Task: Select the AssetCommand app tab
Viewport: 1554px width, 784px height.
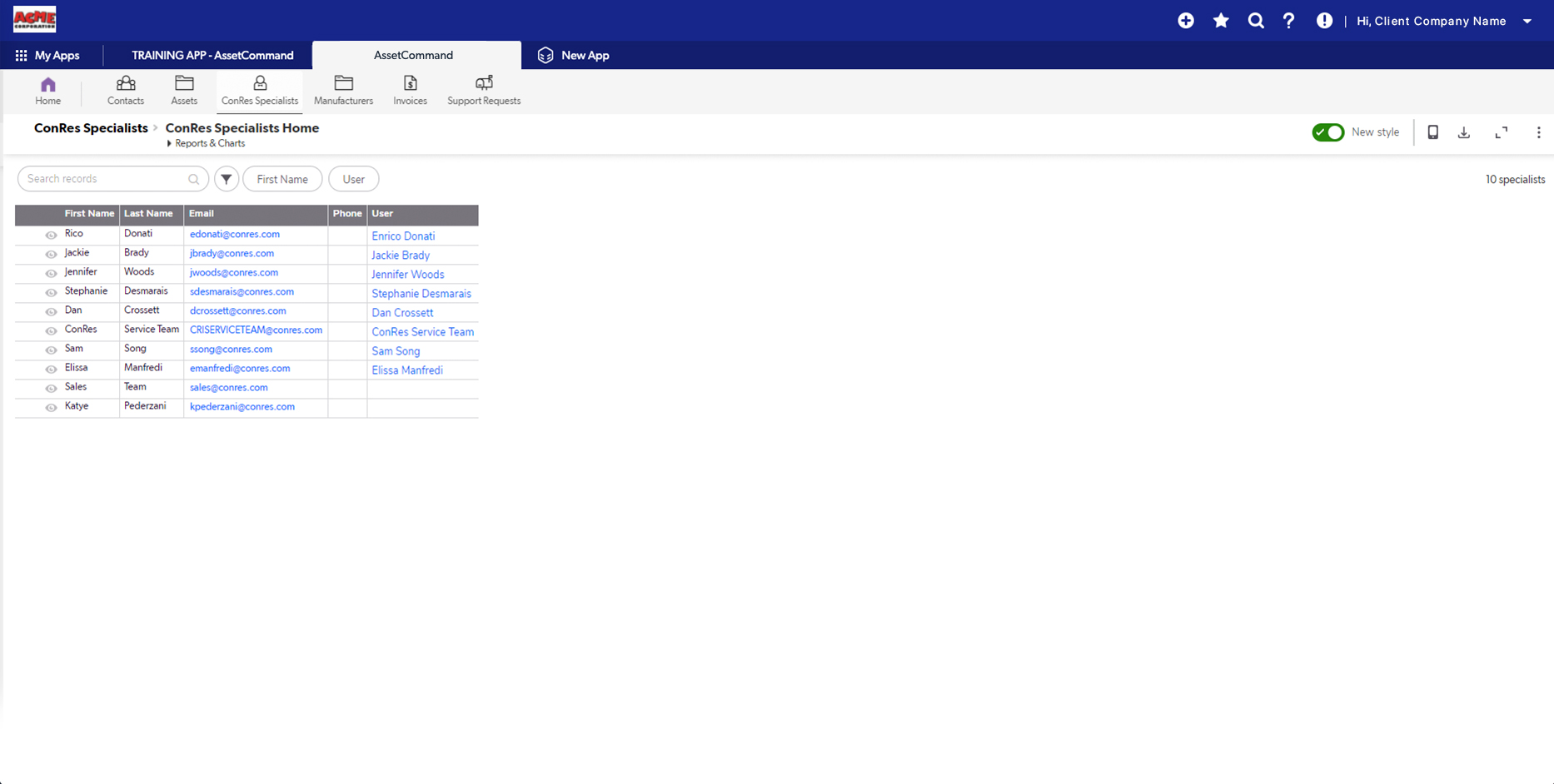Action: tap(414, 56)
